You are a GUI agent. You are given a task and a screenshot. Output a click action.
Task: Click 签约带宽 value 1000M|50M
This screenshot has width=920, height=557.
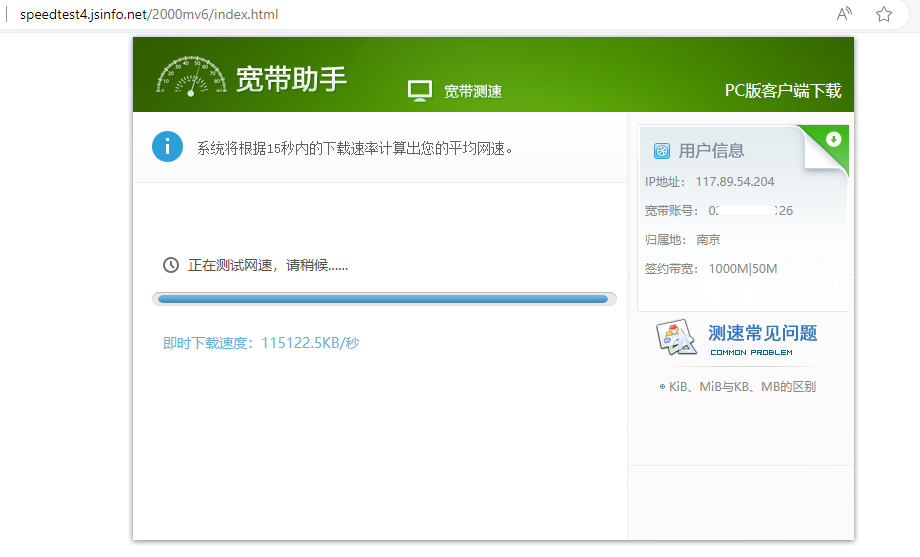coord(743,269)
